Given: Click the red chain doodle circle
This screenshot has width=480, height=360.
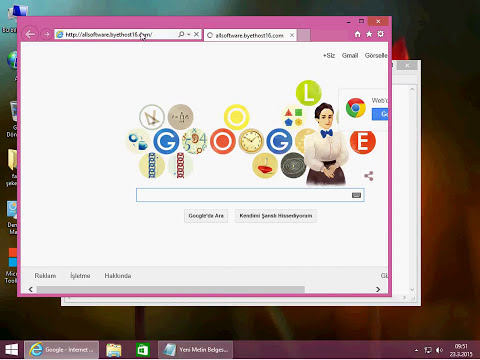Looking at the screenshot, I should (180, 165).
